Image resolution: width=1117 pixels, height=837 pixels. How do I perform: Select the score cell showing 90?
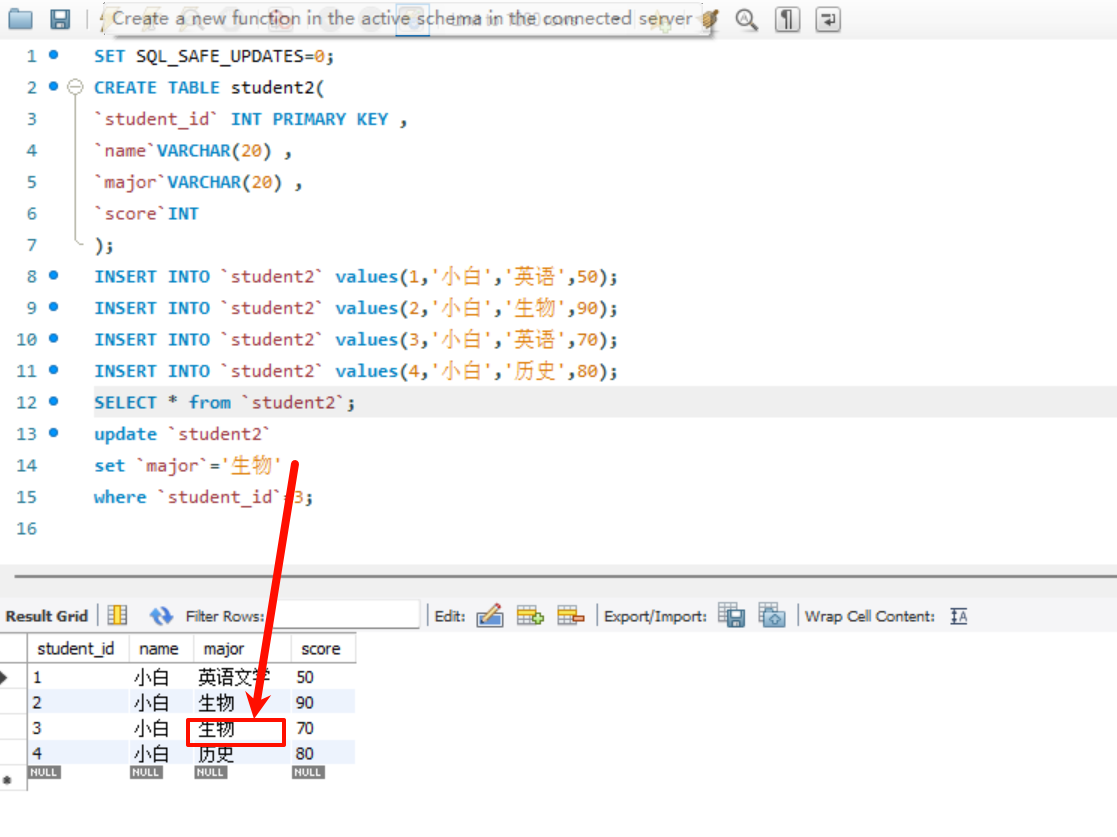point(323,702)
